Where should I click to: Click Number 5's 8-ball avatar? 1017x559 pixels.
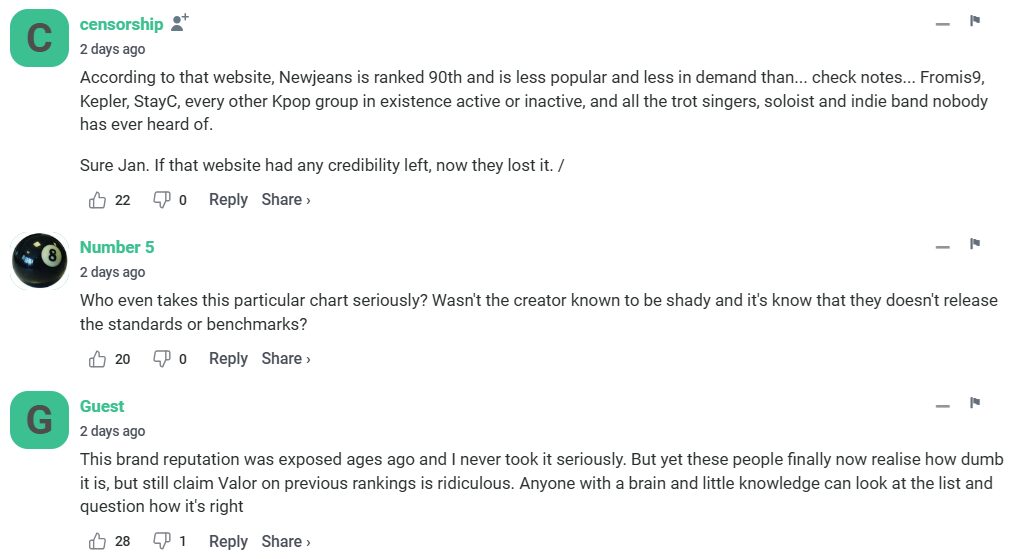(x=39, y=261)
